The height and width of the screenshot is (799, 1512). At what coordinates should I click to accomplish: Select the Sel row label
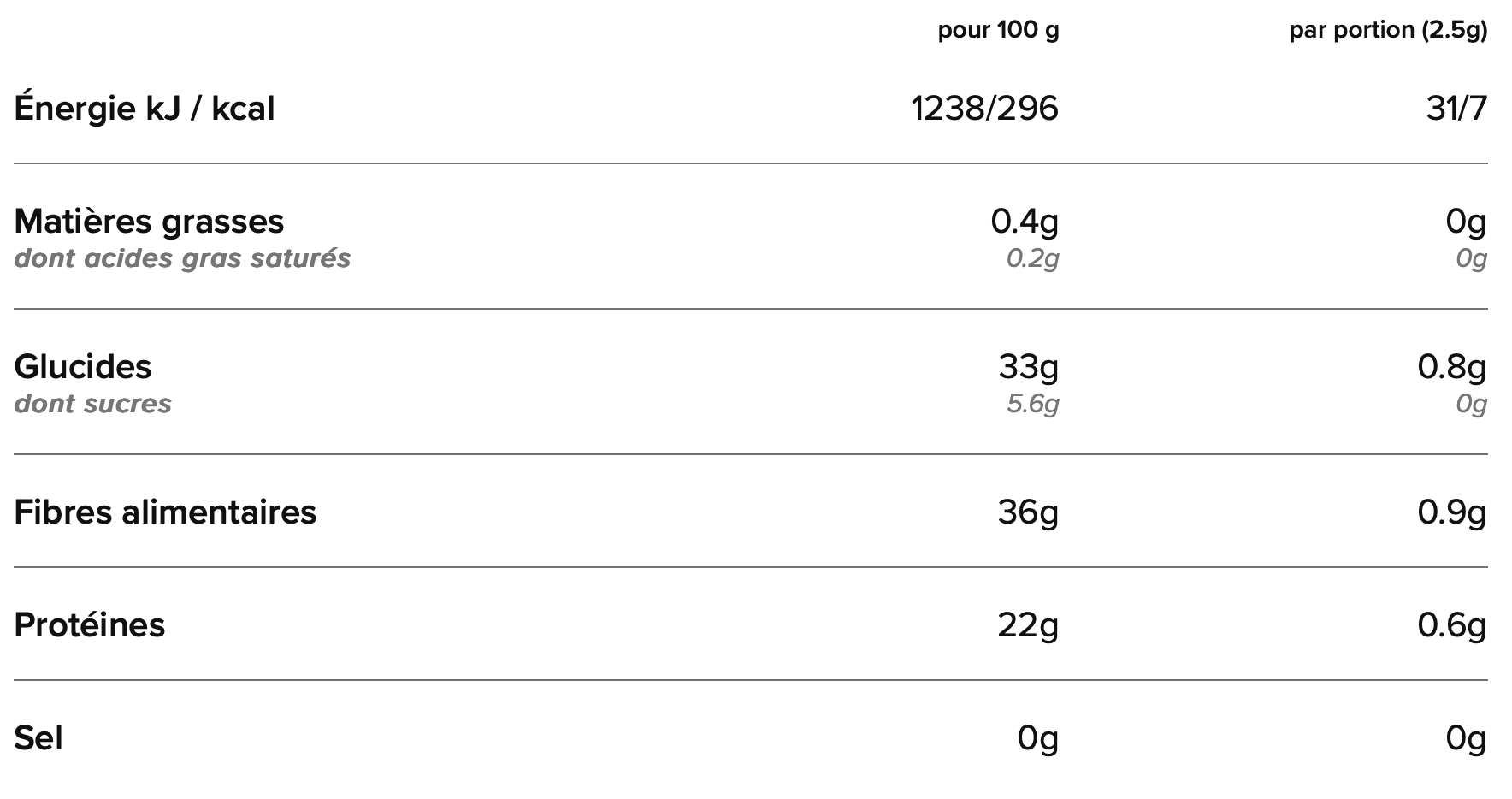(x=38, y=737)
